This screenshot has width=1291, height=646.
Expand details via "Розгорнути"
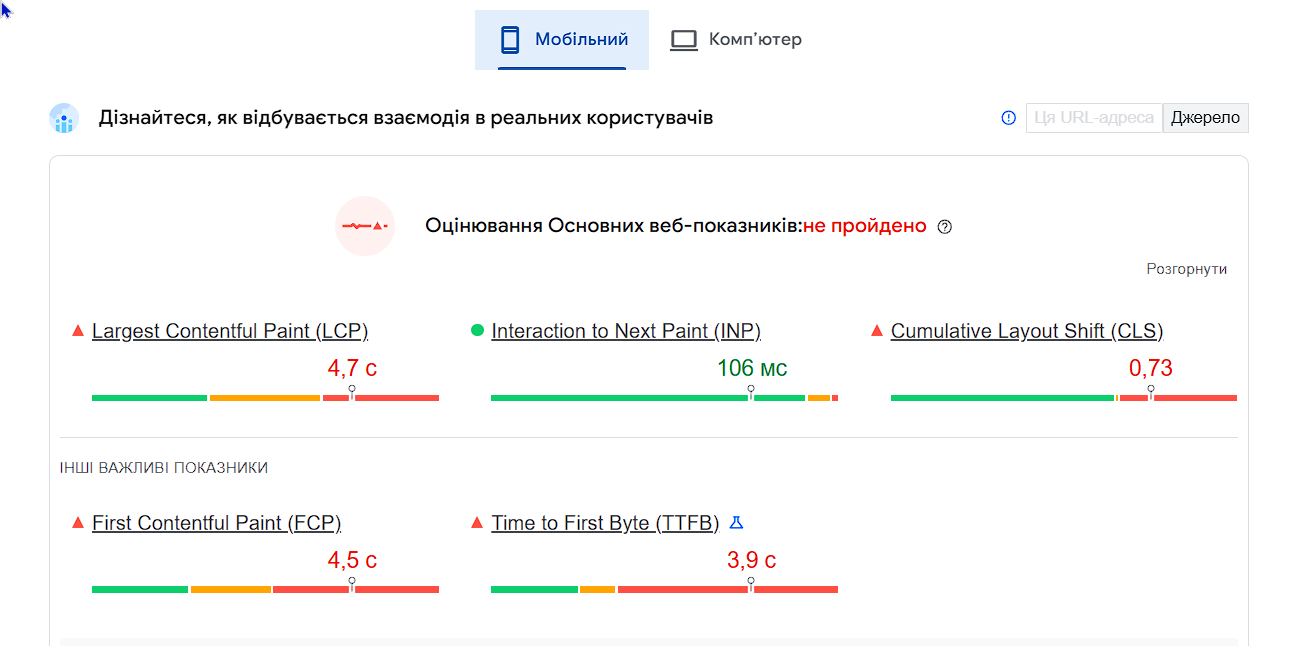(1186, 269)
